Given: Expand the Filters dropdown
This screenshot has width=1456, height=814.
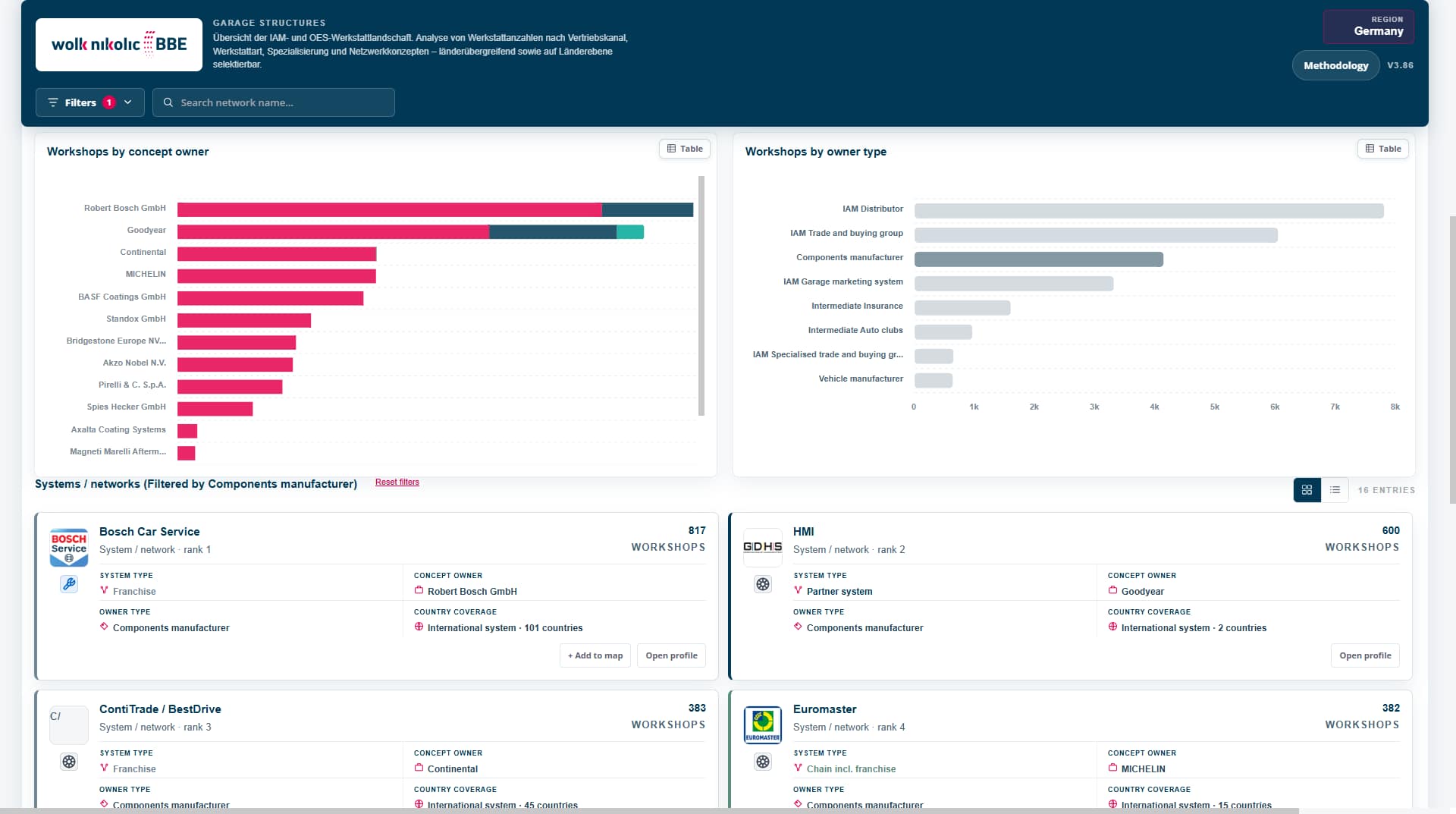Looking at the screenshot, I should pyautogui.click(x=90, y=102).
